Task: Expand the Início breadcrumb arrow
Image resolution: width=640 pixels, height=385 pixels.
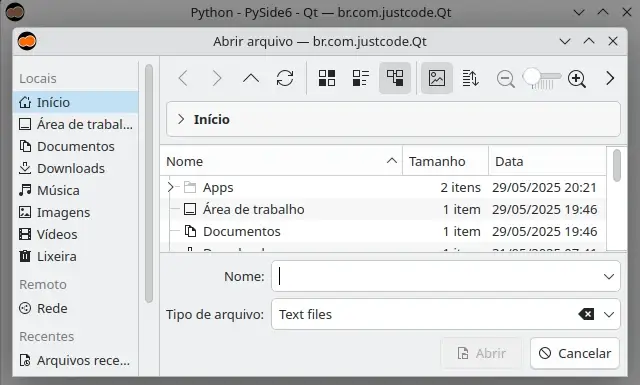Action: pyautogui.click(x=181, y=119)
